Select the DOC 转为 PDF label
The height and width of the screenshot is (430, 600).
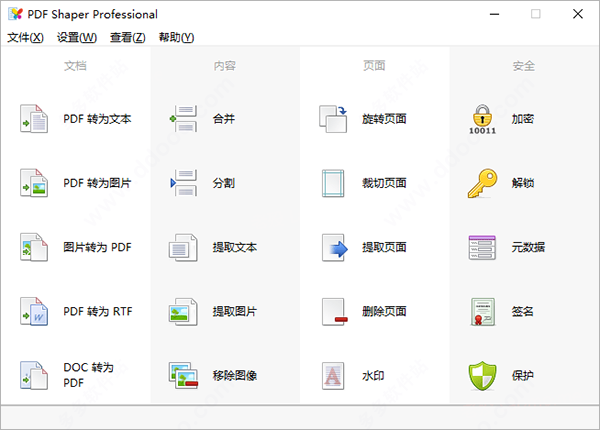coord(88,375)
